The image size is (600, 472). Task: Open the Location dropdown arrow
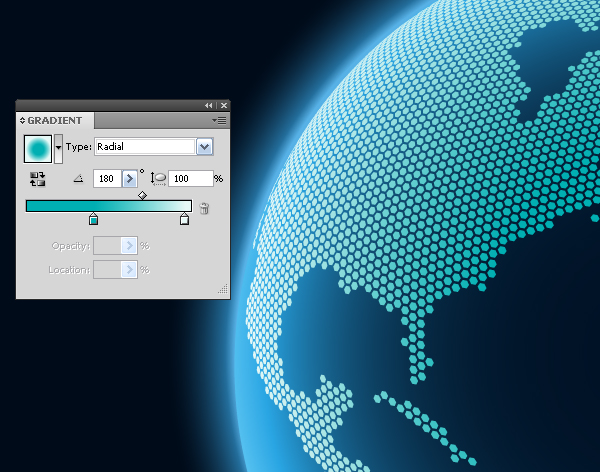(129, 270)
